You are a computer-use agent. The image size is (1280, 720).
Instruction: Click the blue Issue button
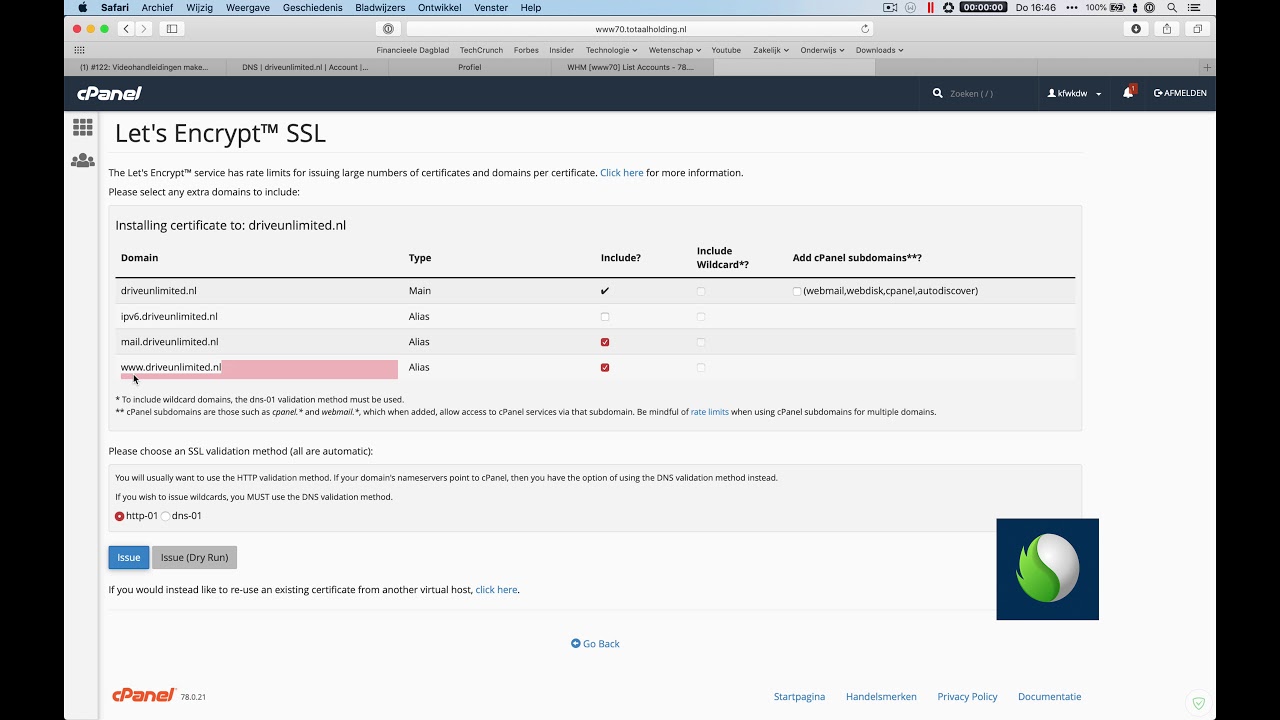click(x=129, y=557)
